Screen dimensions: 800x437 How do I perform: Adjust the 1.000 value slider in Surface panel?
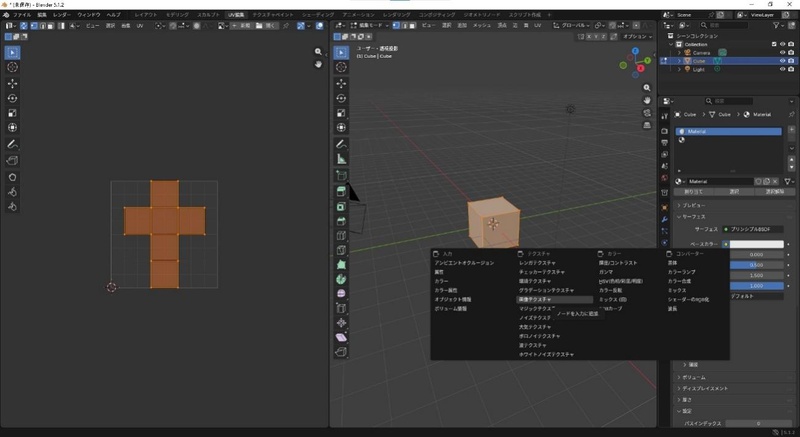coord(756,286)
